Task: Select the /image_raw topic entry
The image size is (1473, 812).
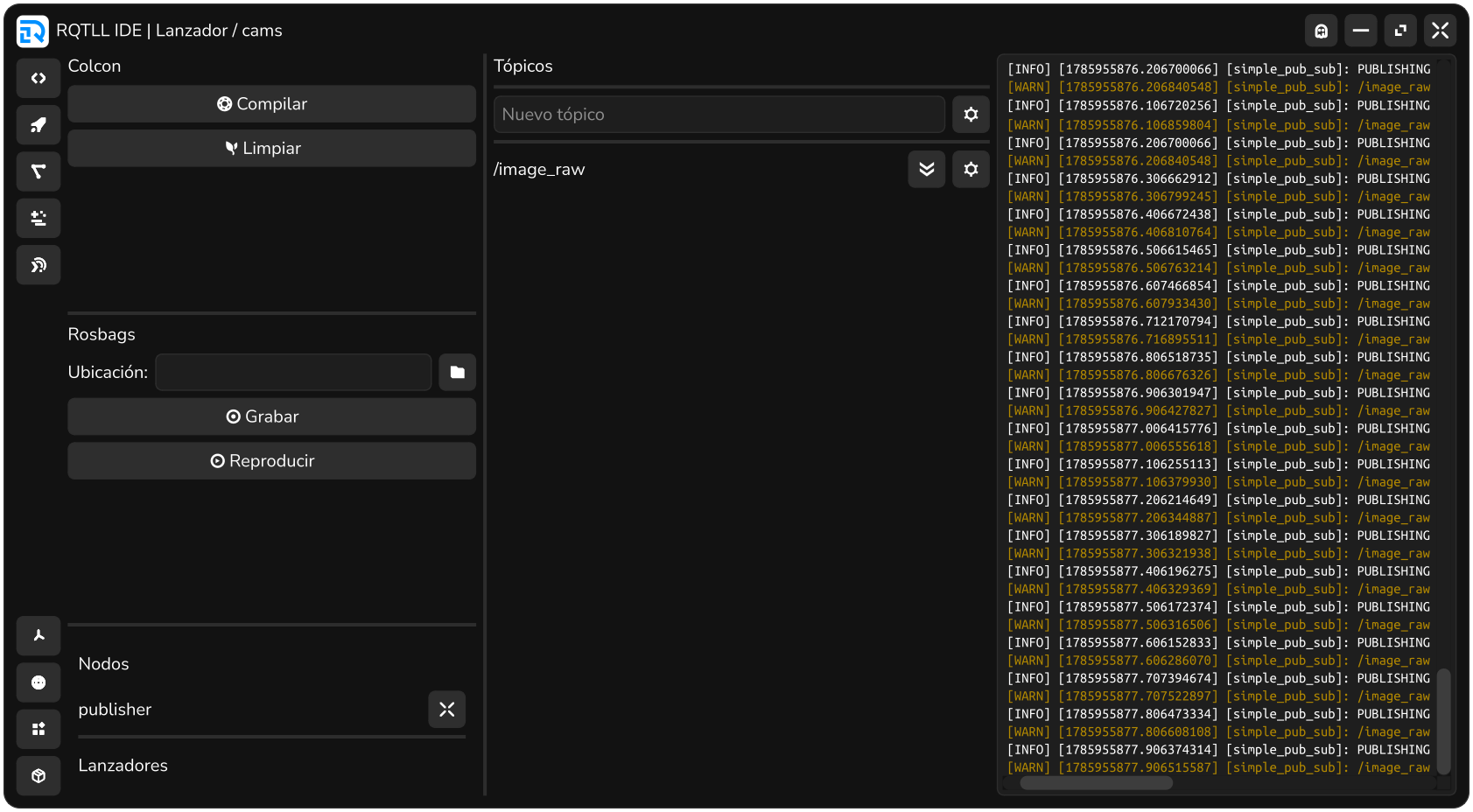Action: [x=539, y=169]
